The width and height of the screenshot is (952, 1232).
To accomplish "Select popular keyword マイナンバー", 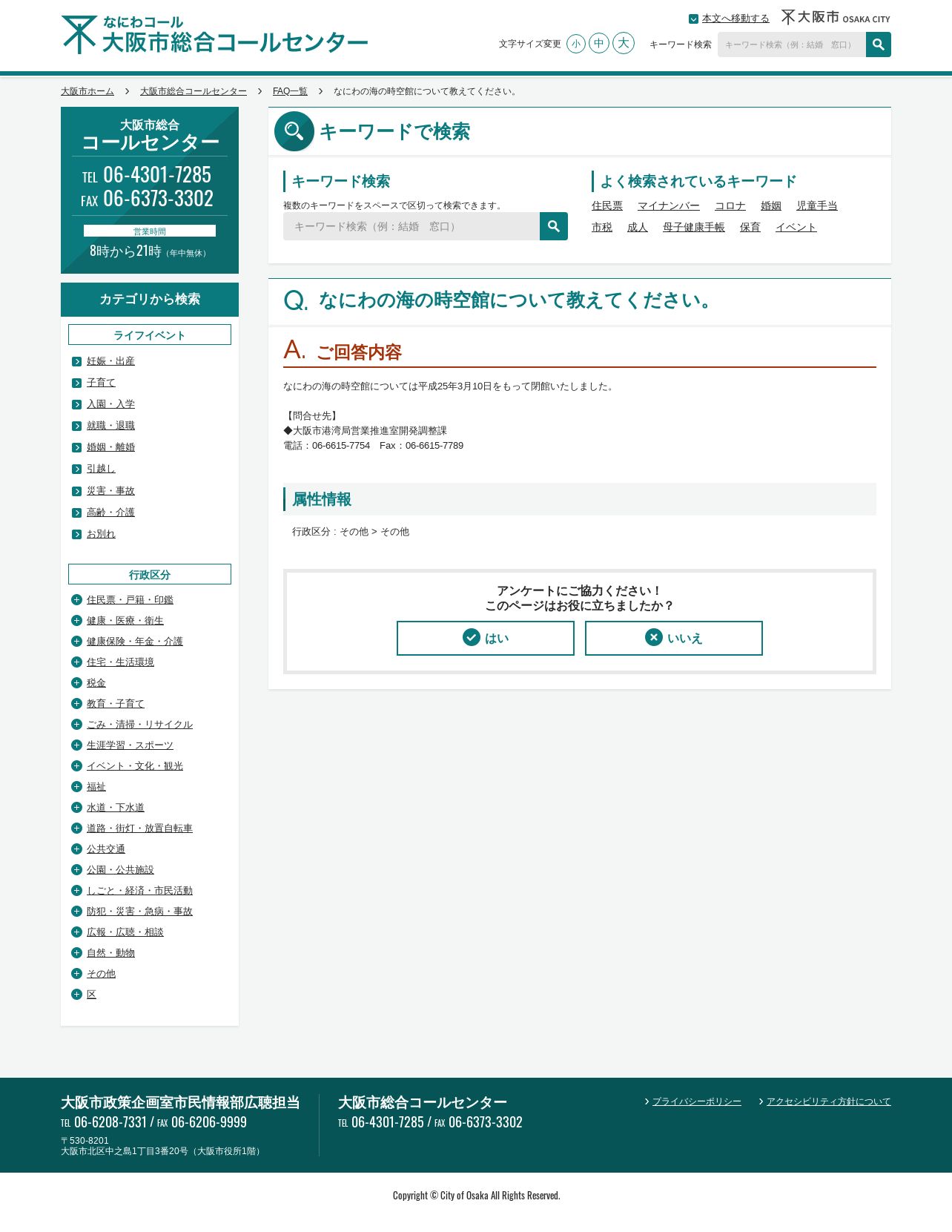I will click(669, 205).
